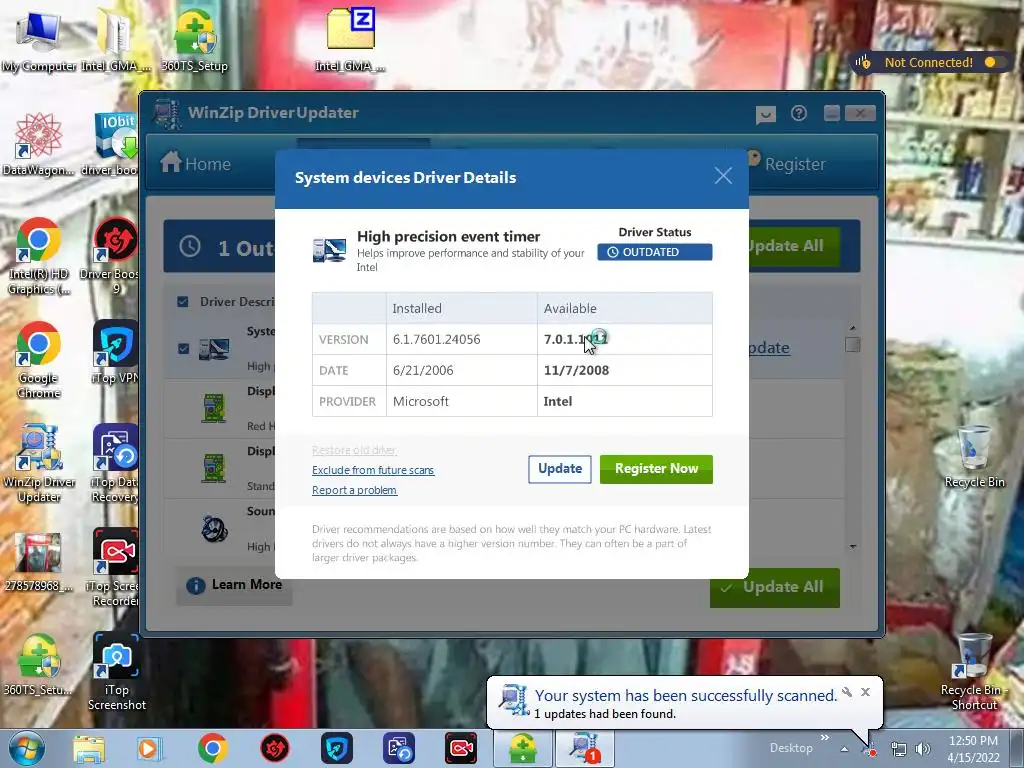
Task: Open Intel(R) HD Graphics Chrome shortcut
Action: (38, 256)
